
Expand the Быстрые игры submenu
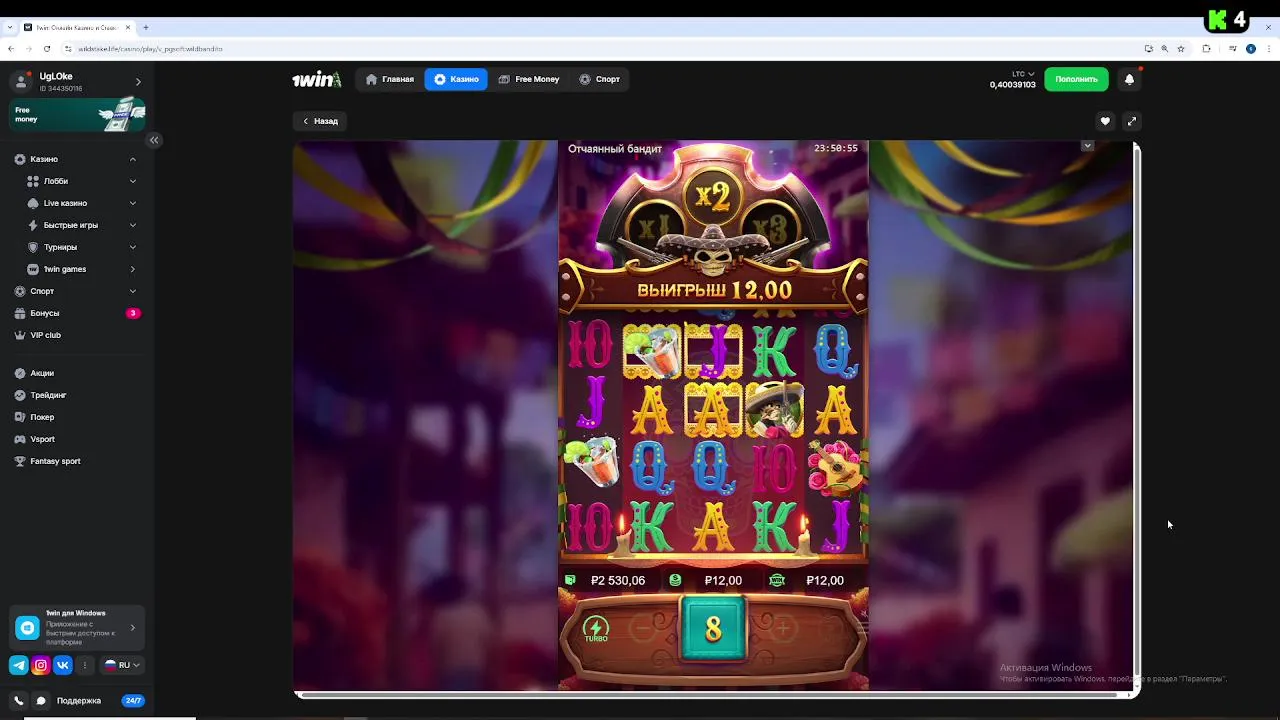(x=133, y=225)
